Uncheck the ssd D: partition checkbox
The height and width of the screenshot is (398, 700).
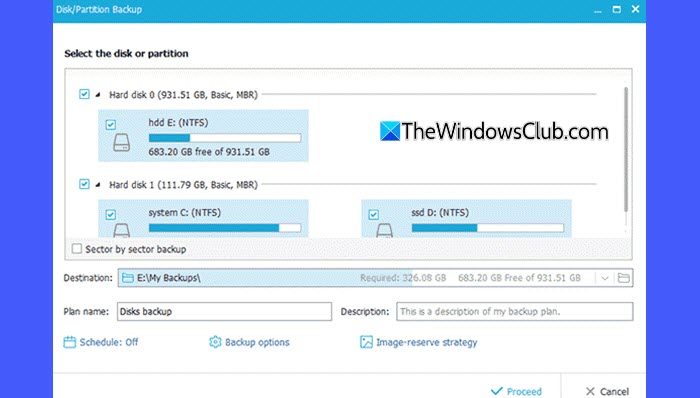(x=374, y=215)
